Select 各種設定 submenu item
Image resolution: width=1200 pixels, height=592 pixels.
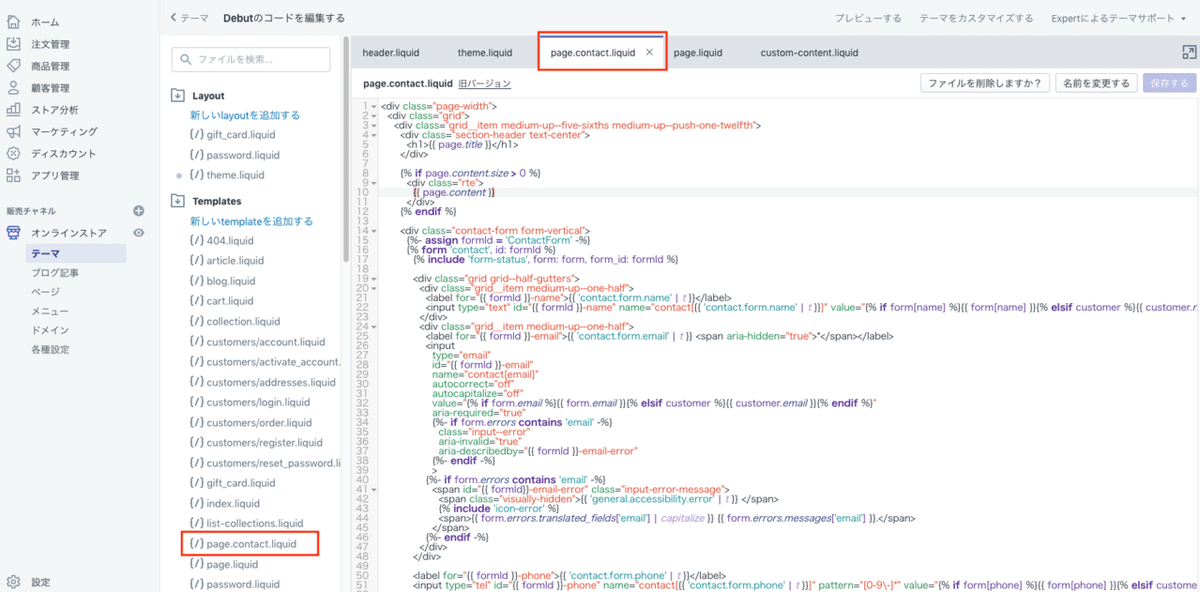point(50,349)
